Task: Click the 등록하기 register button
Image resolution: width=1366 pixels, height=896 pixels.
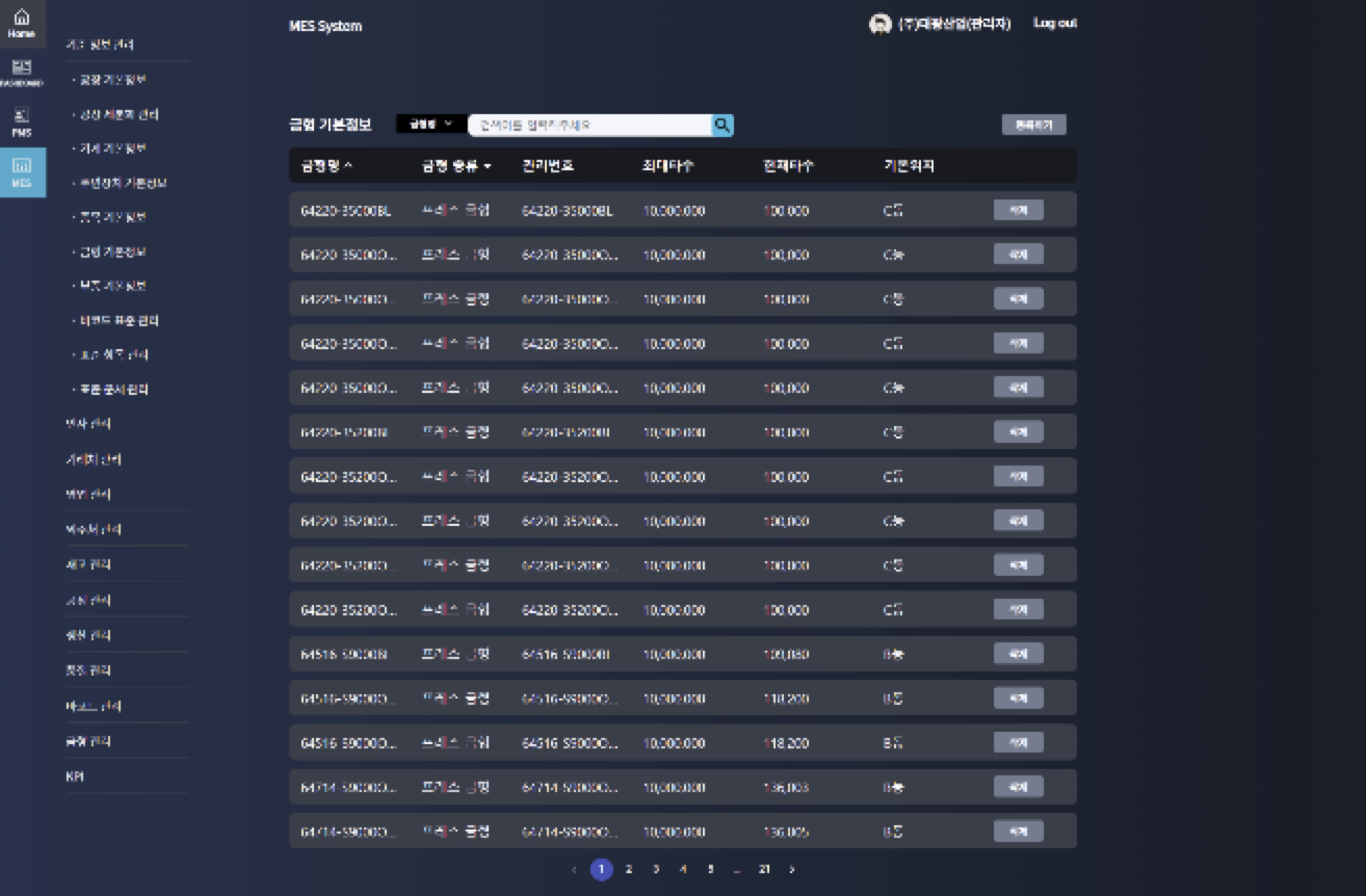Action: coord(1034,125)
